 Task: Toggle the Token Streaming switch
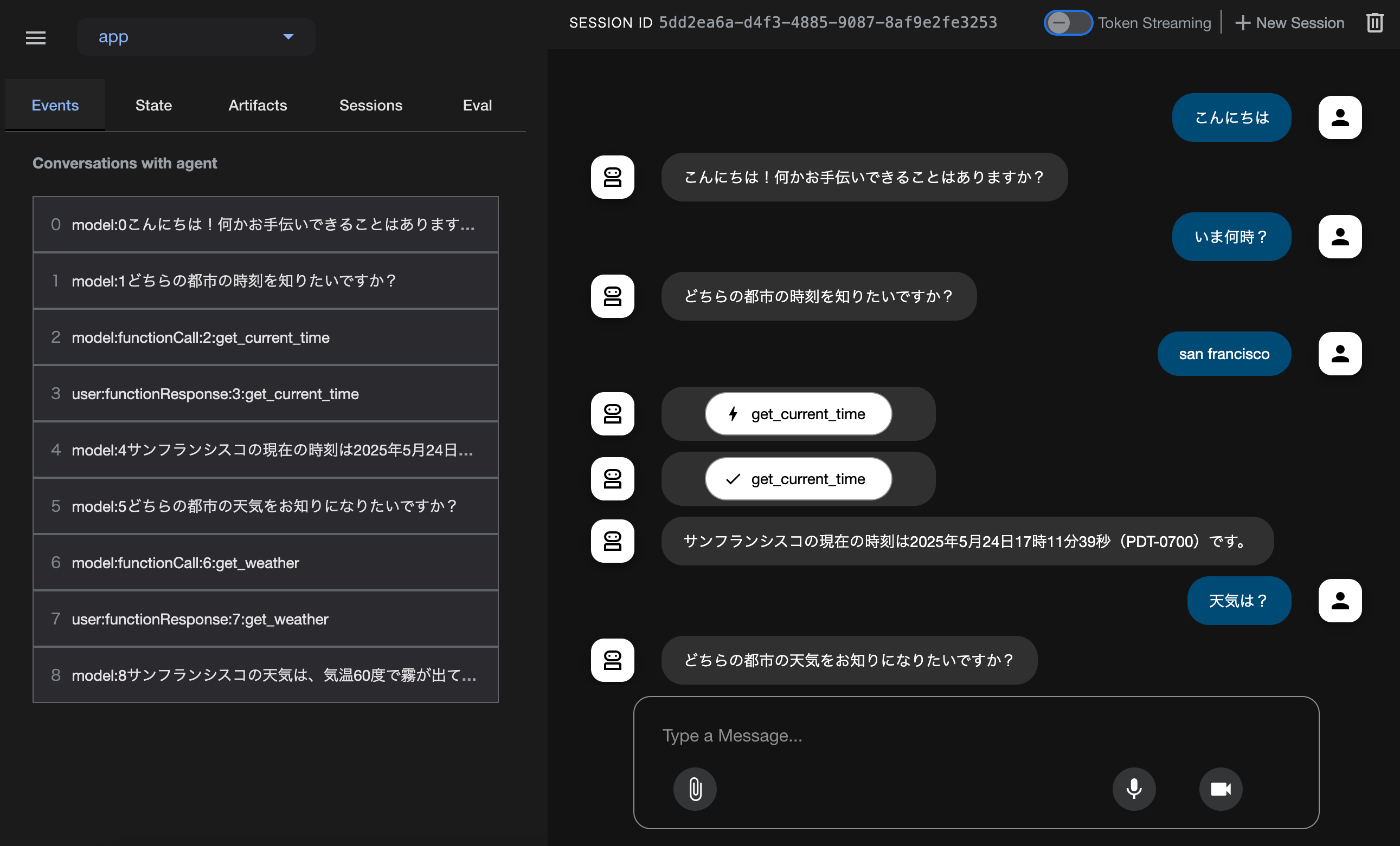(1068, 23)
